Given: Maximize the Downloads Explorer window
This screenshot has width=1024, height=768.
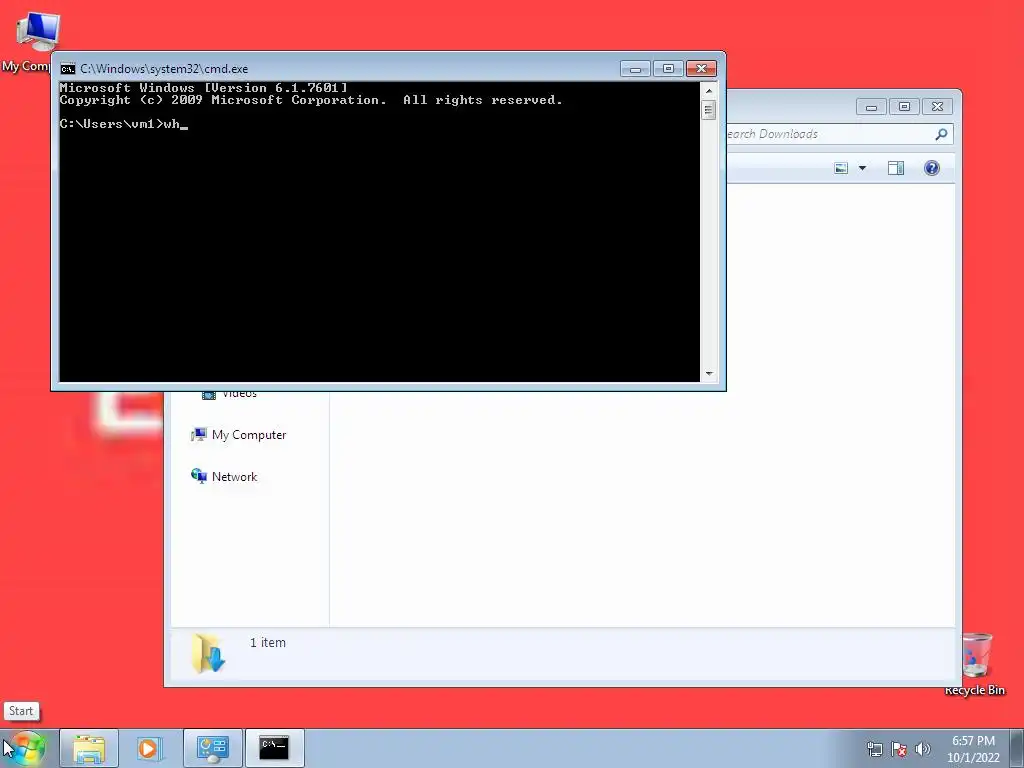Looking at the screenshot, I should tap(904, 106).
